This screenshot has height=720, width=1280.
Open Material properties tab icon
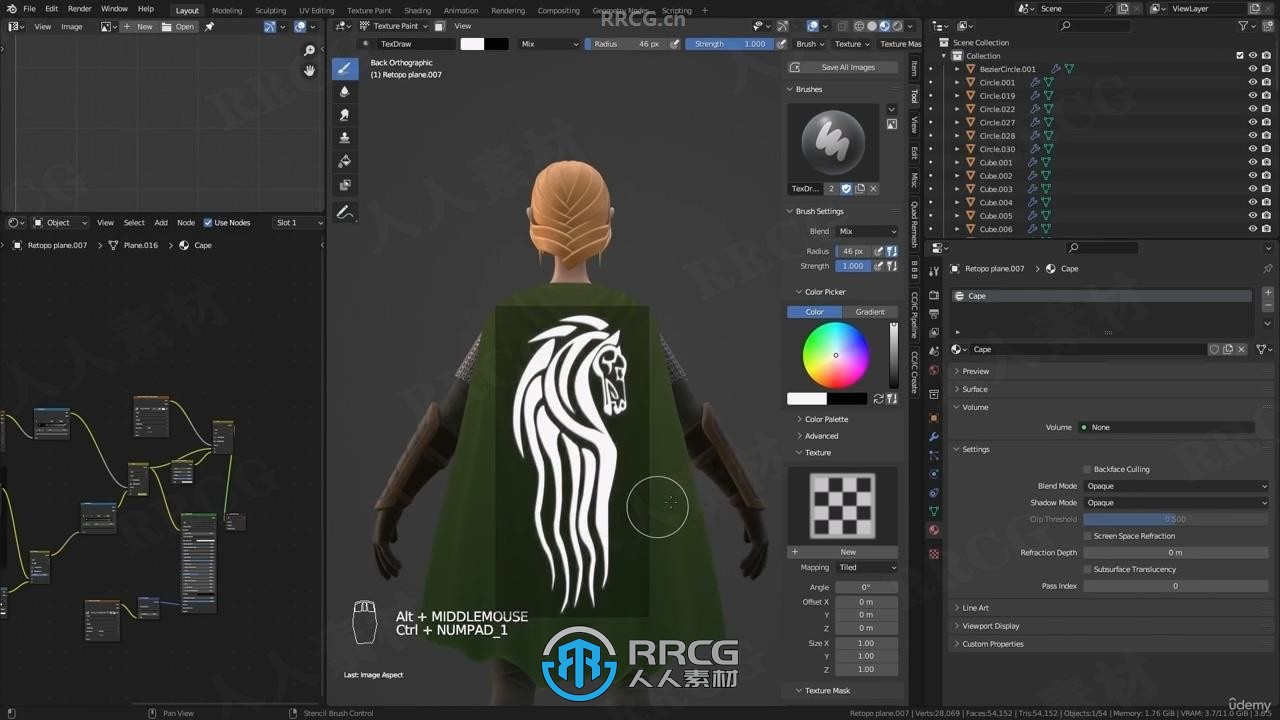click(x=934, y=530)
